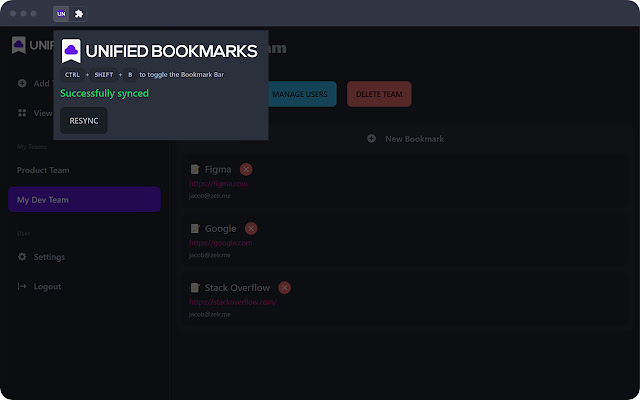Click the edit icon next to Figma
The width and height of the screenshot is (640, 400).
[x=195, y=169]
